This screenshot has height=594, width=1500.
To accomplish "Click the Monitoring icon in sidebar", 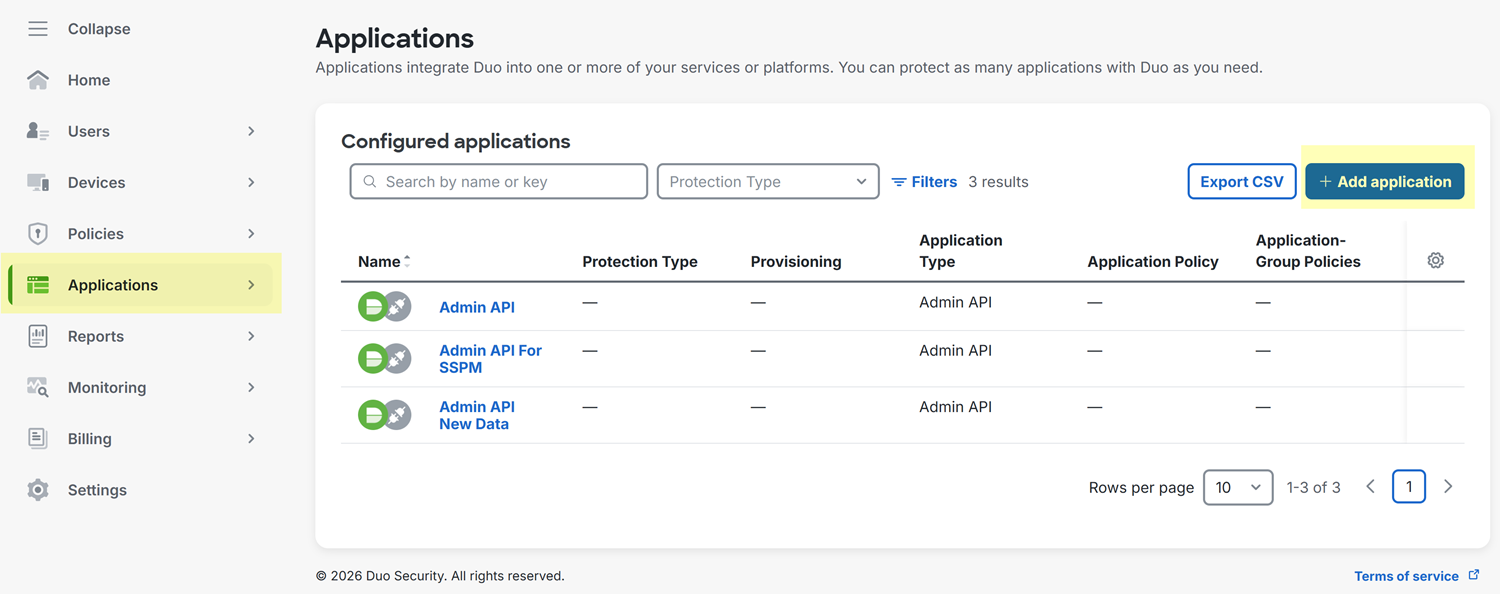I will click(x=38, y=388).
